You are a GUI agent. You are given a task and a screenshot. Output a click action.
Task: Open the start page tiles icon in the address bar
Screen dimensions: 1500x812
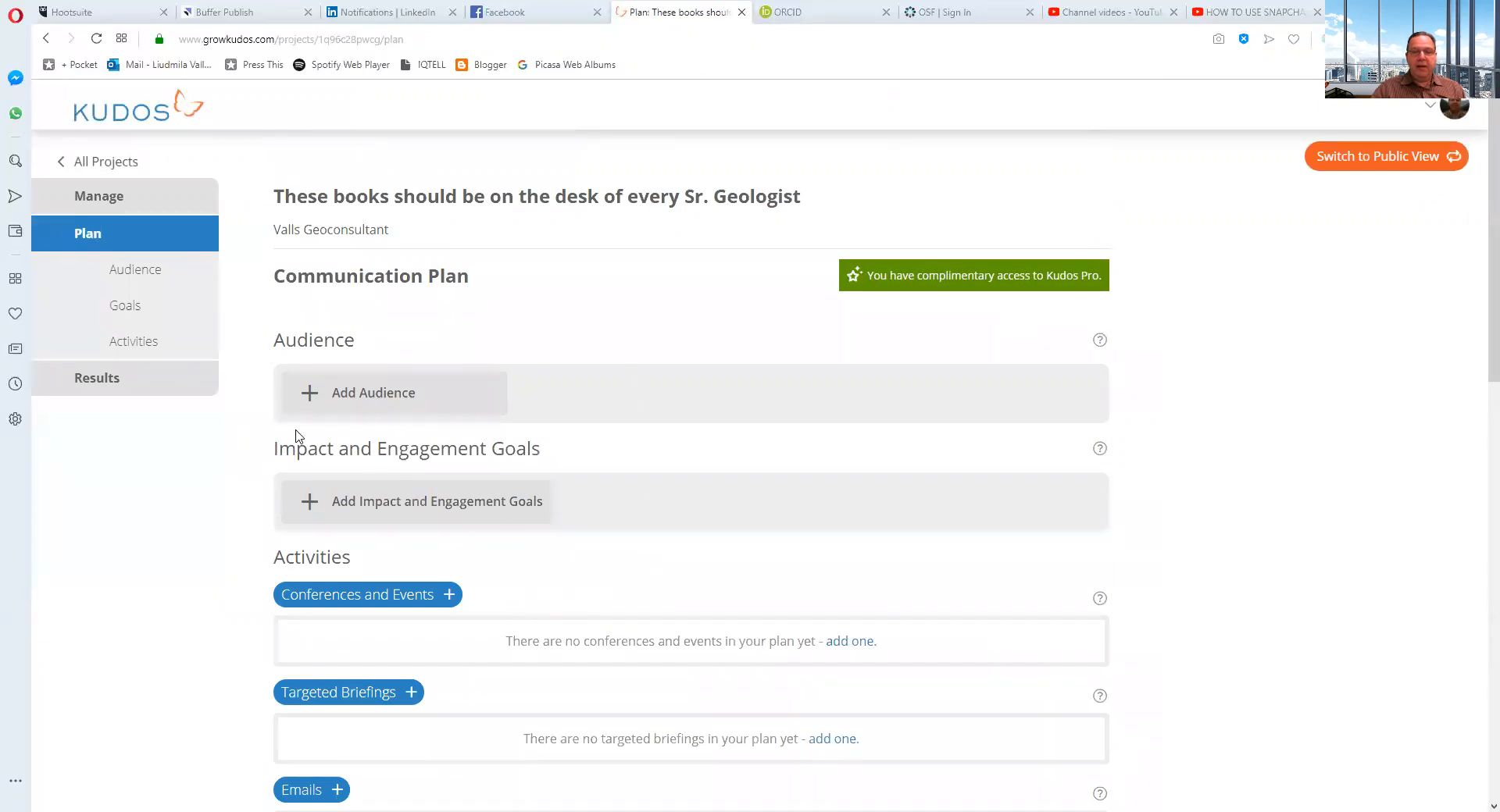coord(121,38)
